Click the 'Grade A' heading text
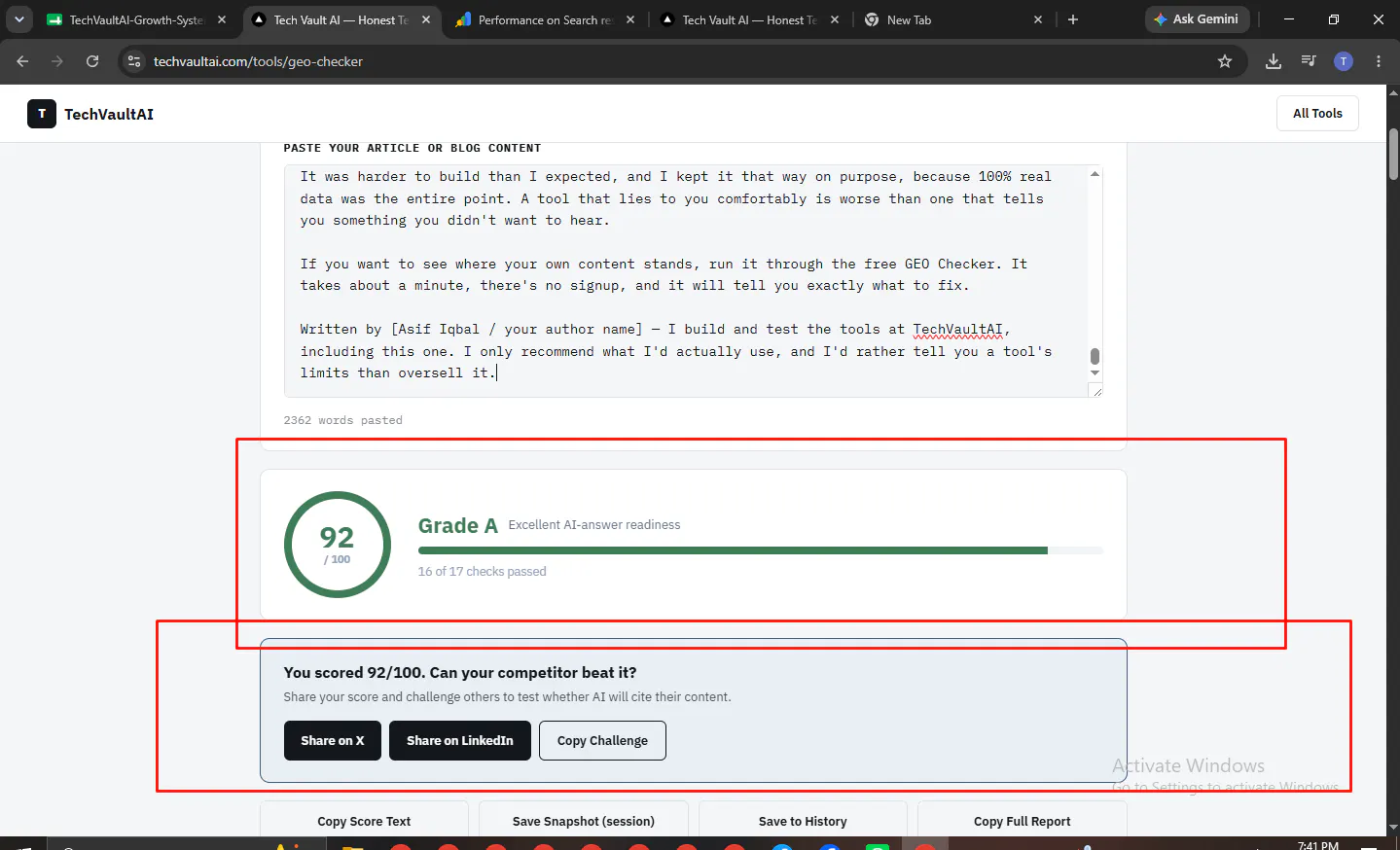 pos(457,525)
